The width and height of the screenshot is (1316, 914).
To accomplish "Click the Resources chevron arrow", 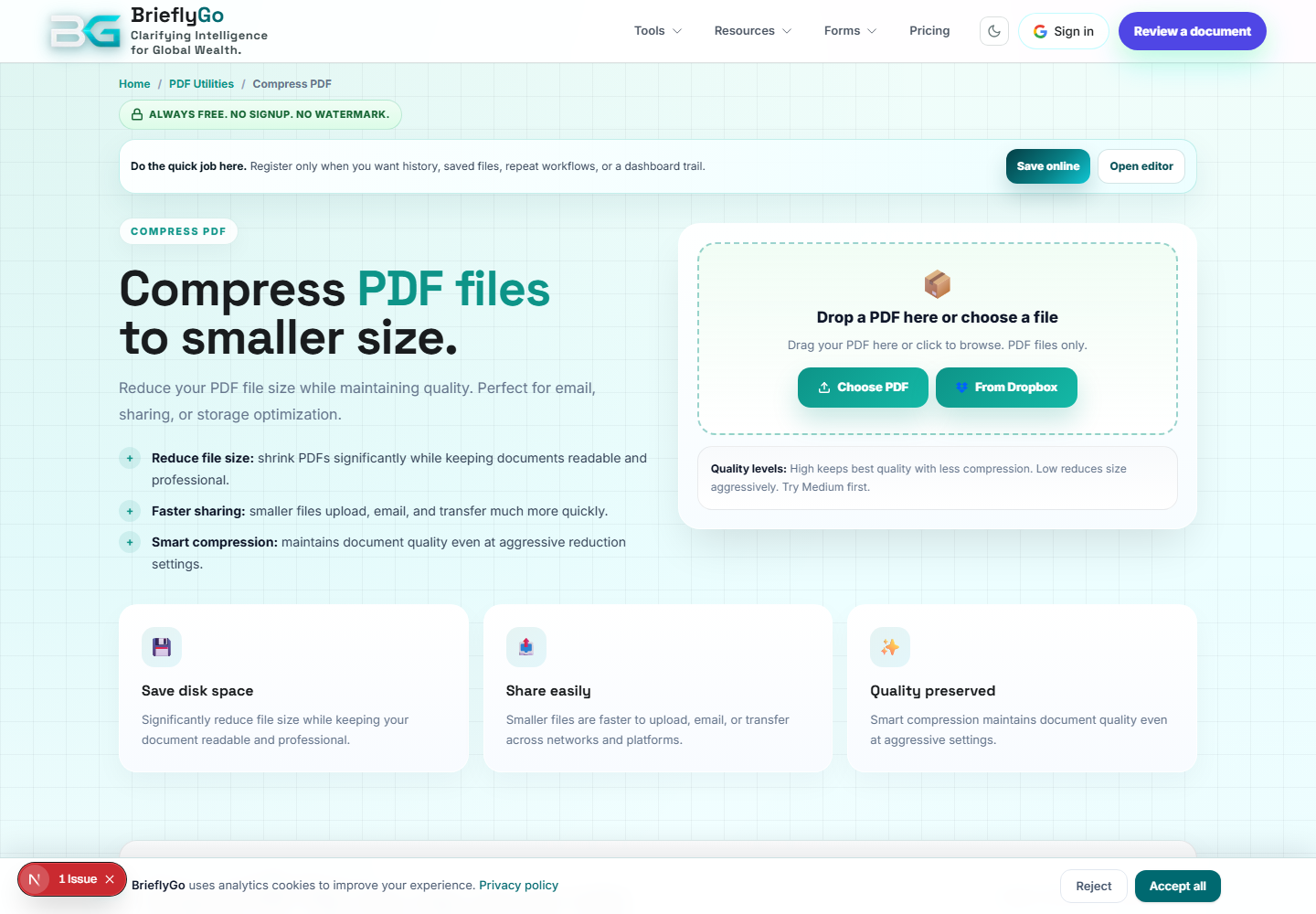I will pos(787,31).
